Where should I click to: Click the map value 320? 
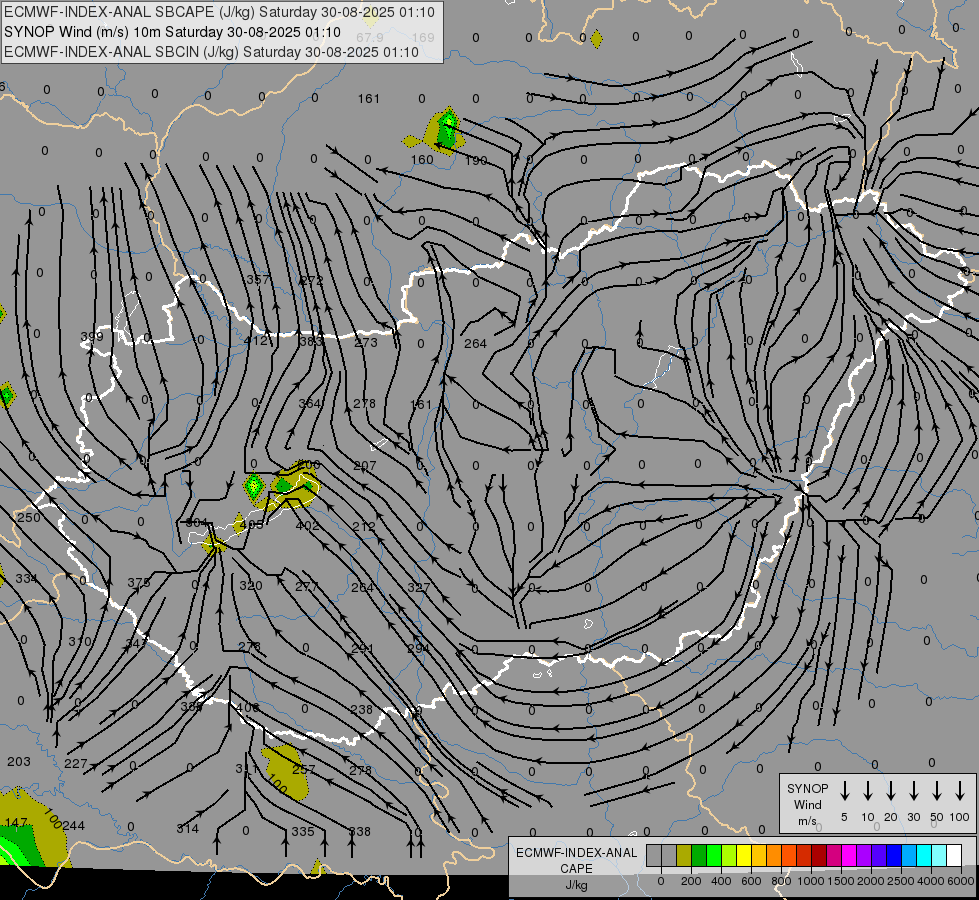(251, 585)
